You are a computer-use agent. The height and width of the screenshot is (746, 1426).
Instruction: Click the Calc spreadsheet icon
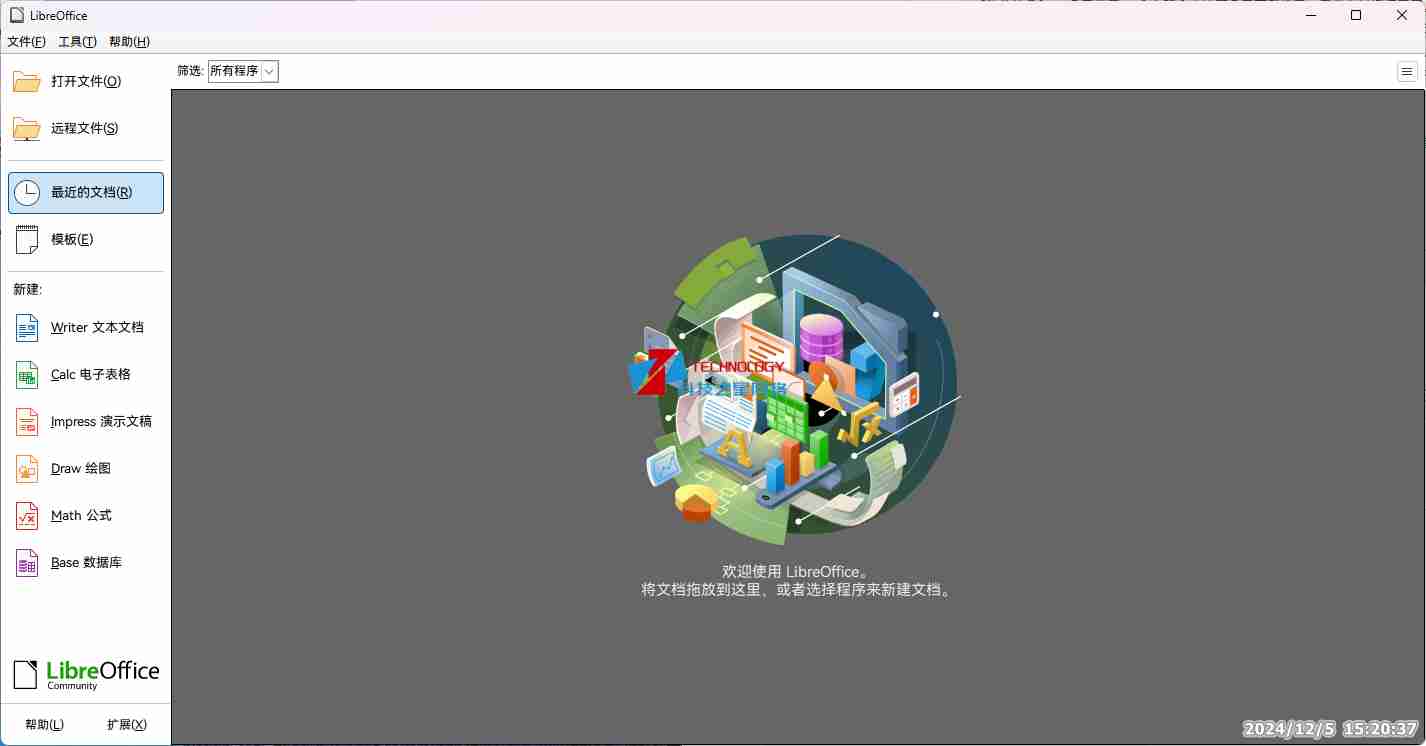[x=27, y=375]
